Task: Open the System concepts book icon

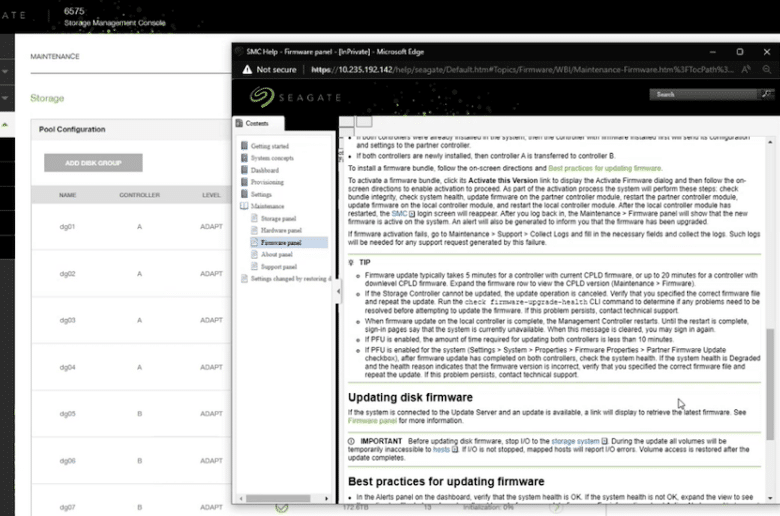Action: point(244,158)
